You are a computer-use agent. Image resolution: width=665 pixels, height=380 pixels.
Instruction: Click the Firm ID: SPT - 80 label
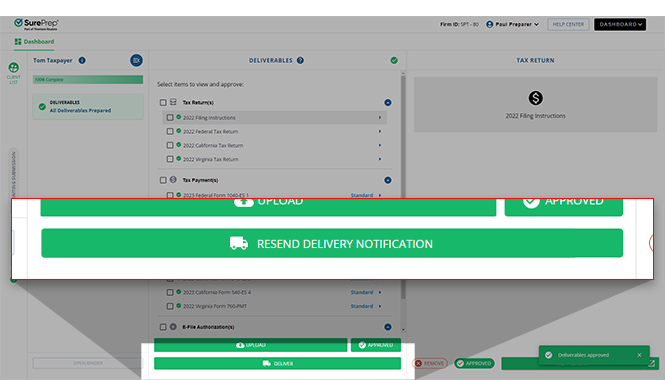[459, 24]
